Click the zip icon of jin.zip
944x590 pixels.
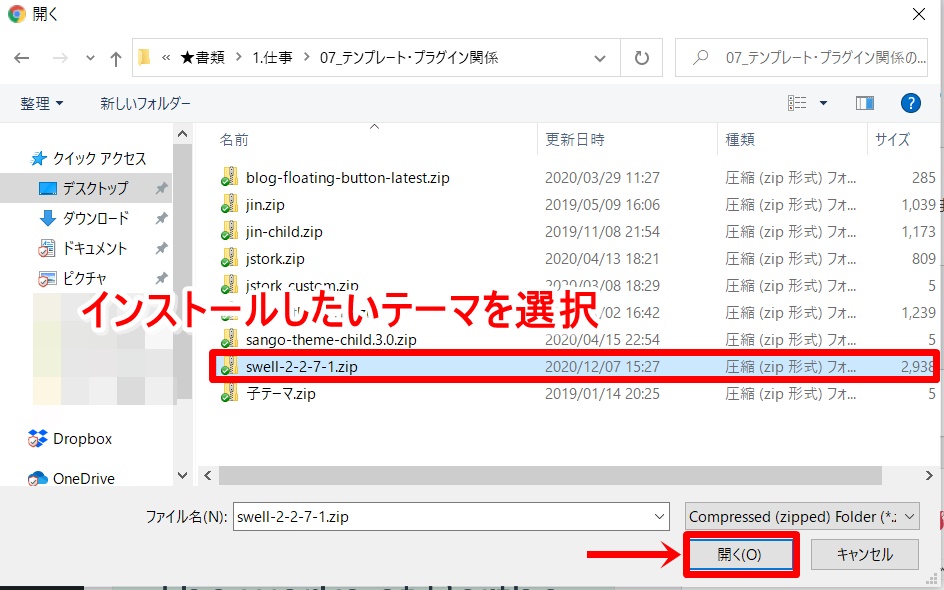click(230, 204)
